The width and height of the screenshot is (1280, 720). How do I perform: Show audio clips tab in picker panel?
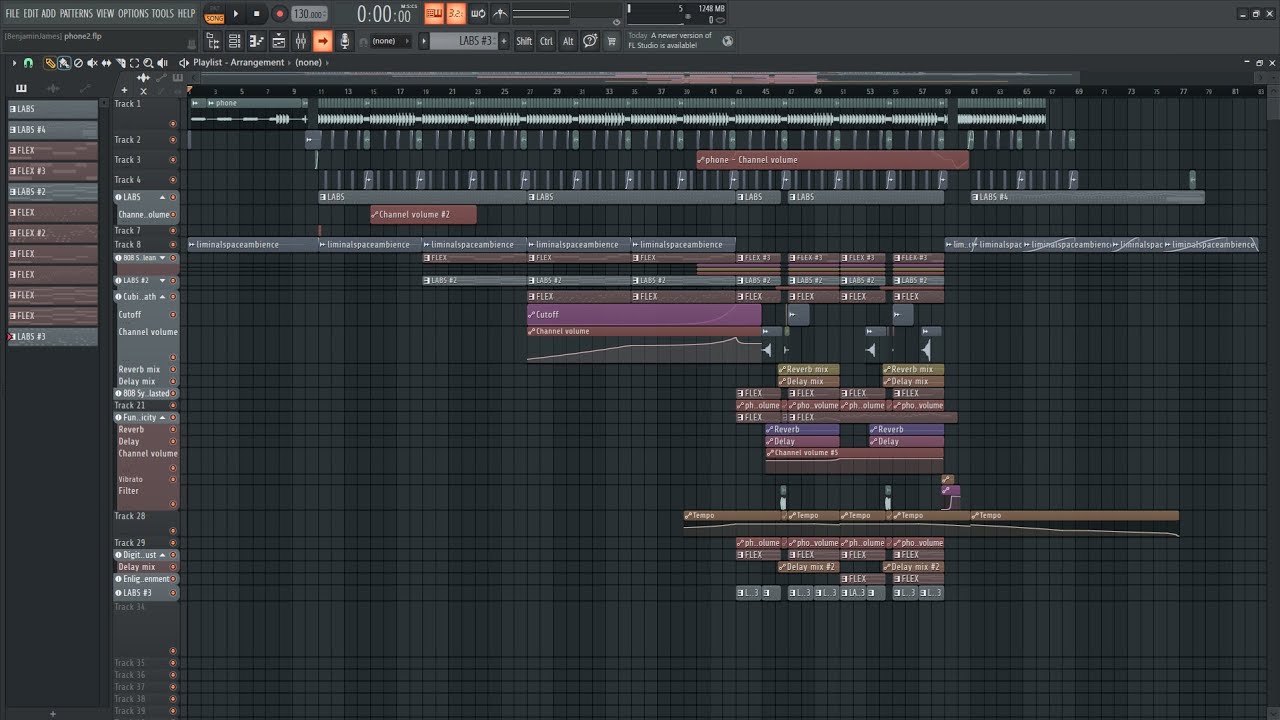pos(53,88)
